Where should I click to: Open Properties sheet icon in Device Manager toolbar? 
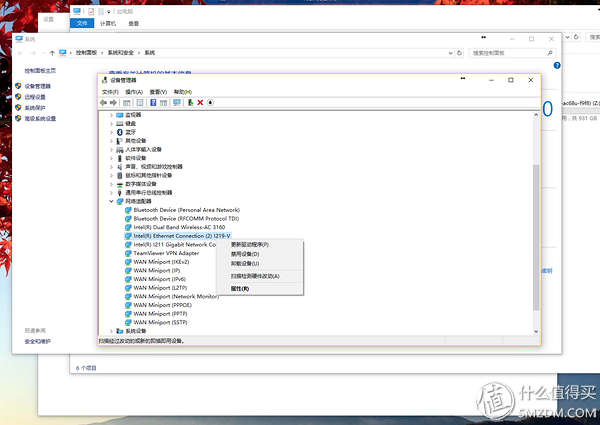coord(140,103)
